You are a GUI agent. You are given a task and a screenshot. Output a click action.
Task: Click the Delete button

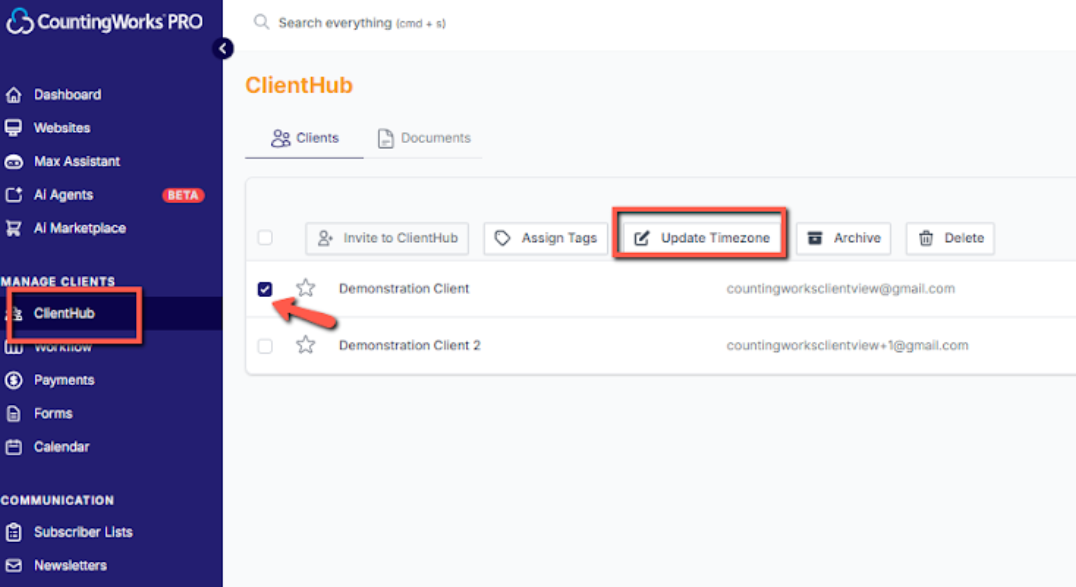[x=950, y=238]
